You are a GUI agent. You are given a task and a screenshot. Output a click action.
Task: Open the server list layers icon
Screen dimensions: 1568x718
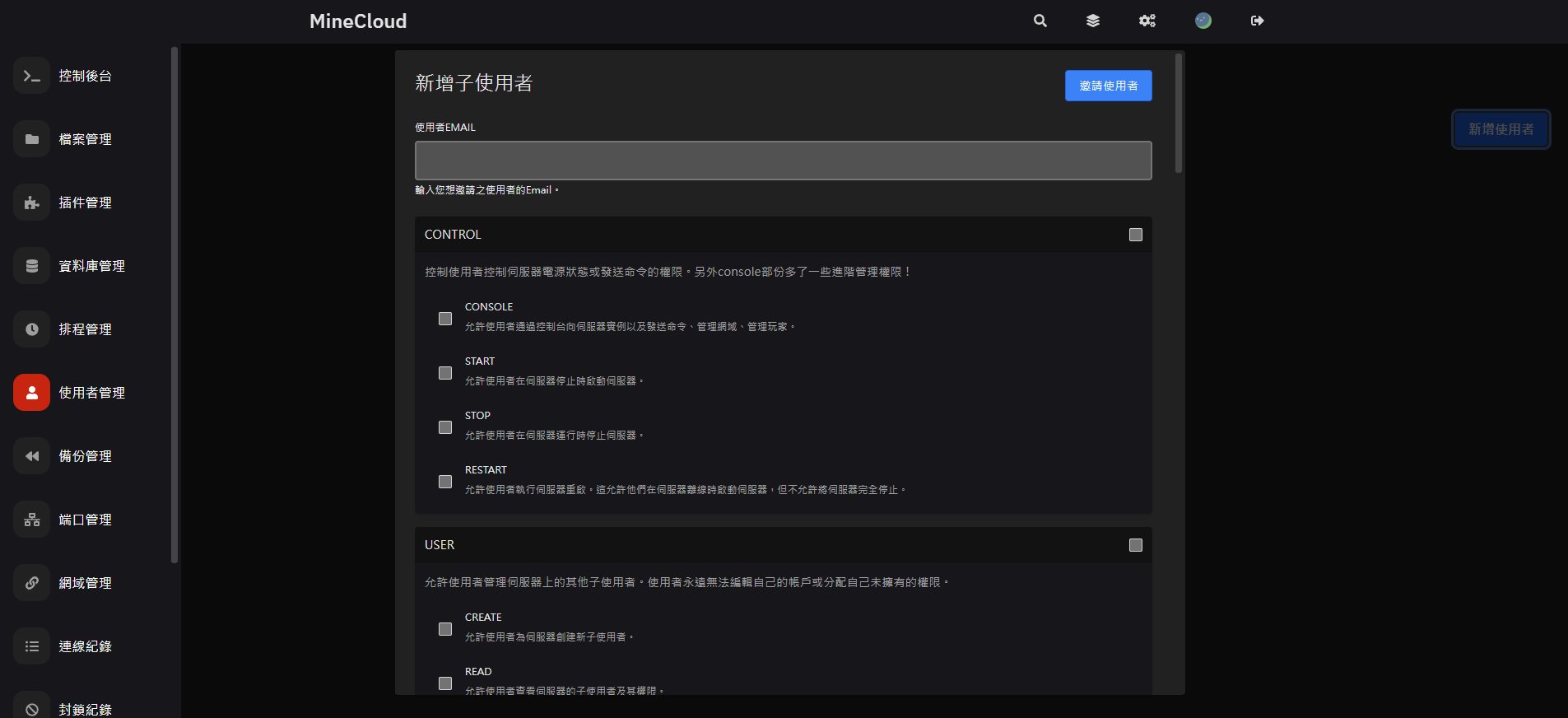point(1093,21)
